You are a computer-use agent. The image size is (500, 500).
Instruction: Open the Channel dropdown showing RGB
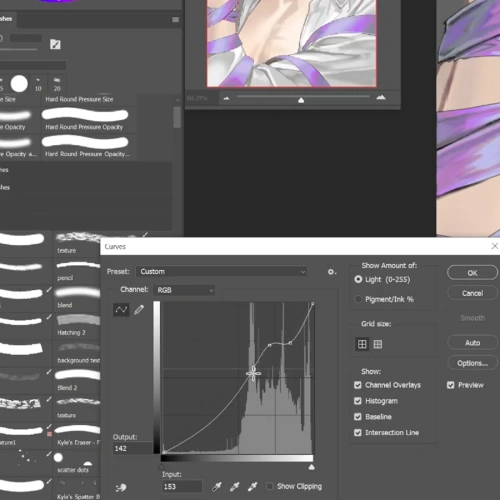pos(184,290)
